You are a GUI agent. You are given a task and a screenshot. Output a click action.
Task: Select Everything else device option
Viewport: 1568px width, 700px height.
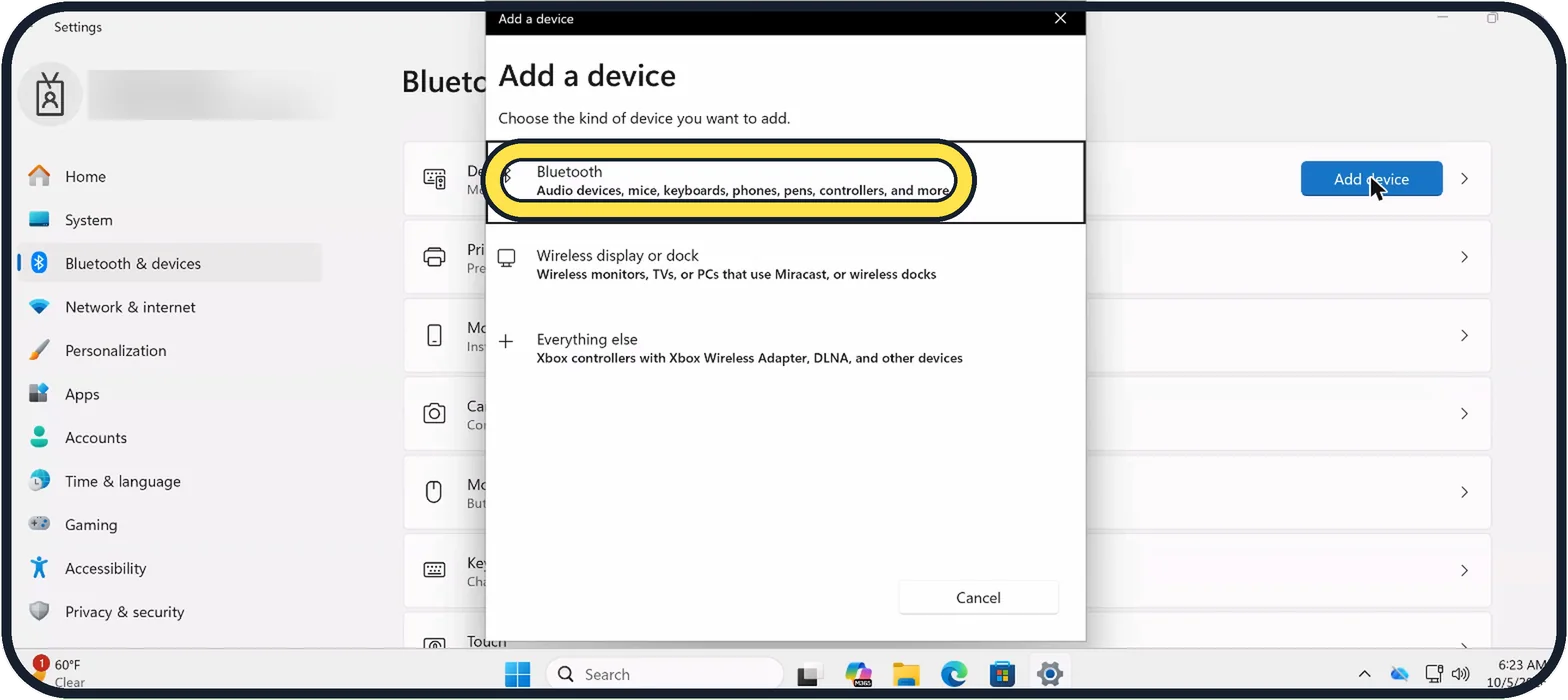tap(785, 348)
